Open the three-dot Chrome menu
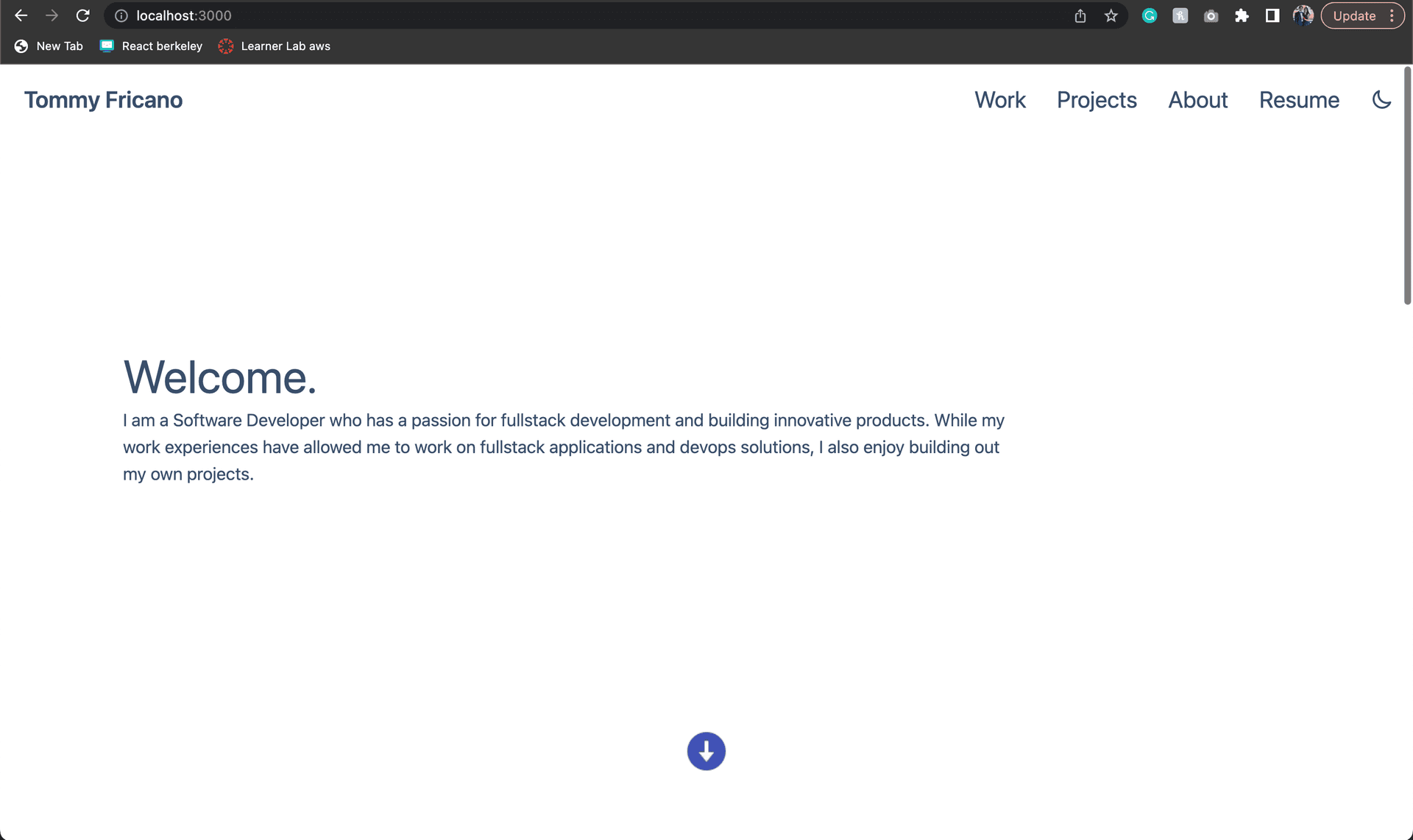Screen dimensions: 1413x840 (x=1392, y=15)
